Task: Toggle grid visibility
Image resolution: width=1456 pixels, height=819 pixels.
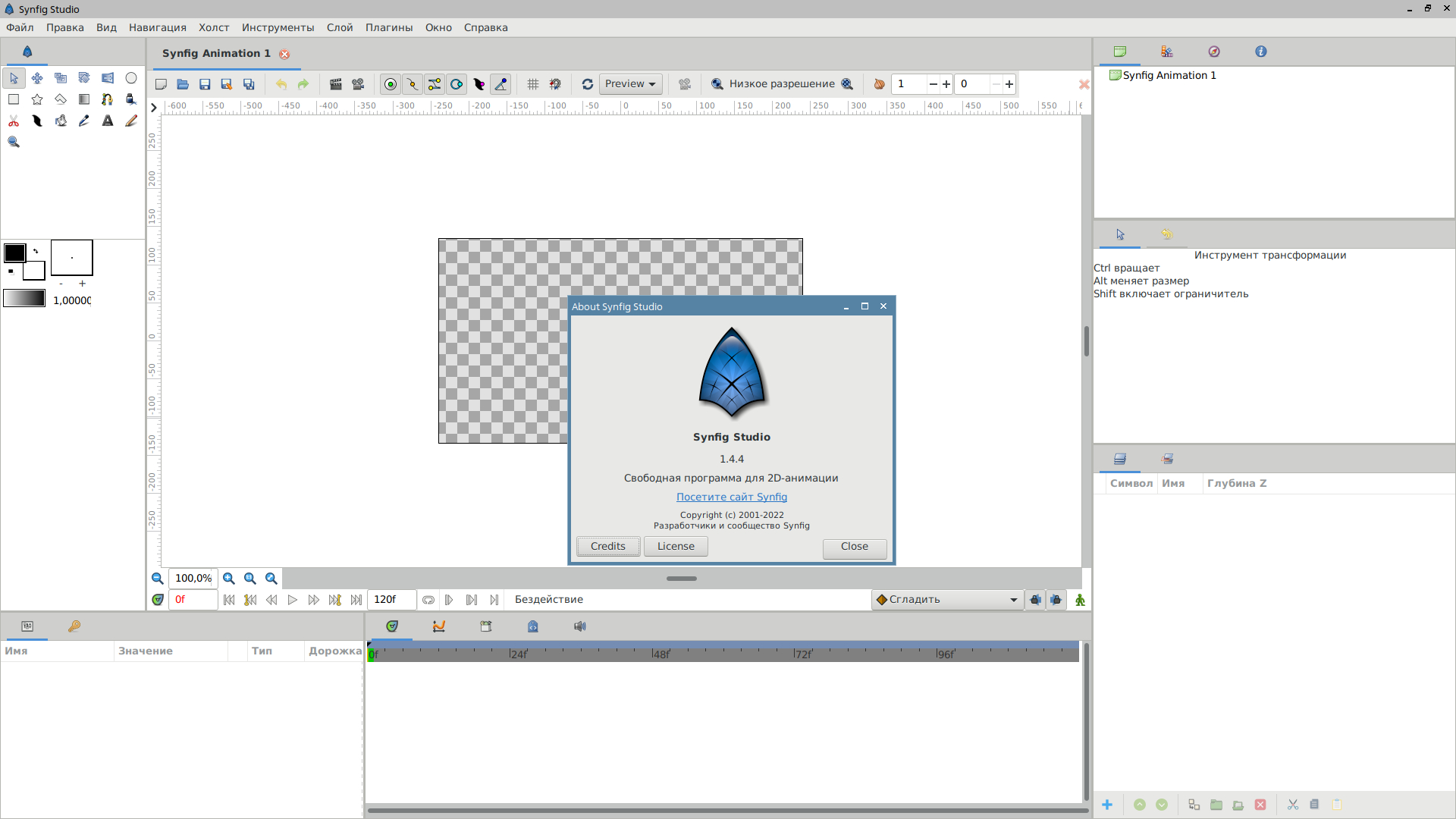Action: [x=533, y=84]
